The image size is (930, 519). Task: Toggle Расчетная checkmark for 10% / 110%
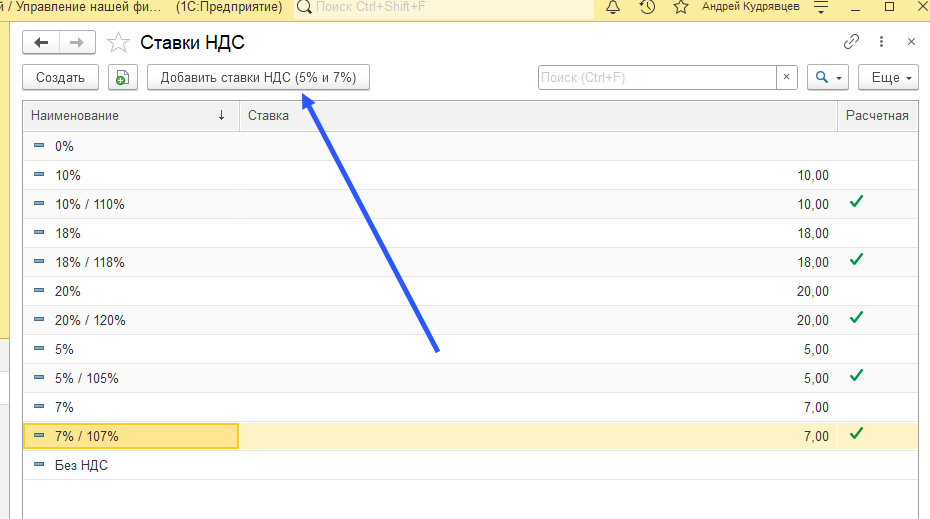tap(856, 202)
